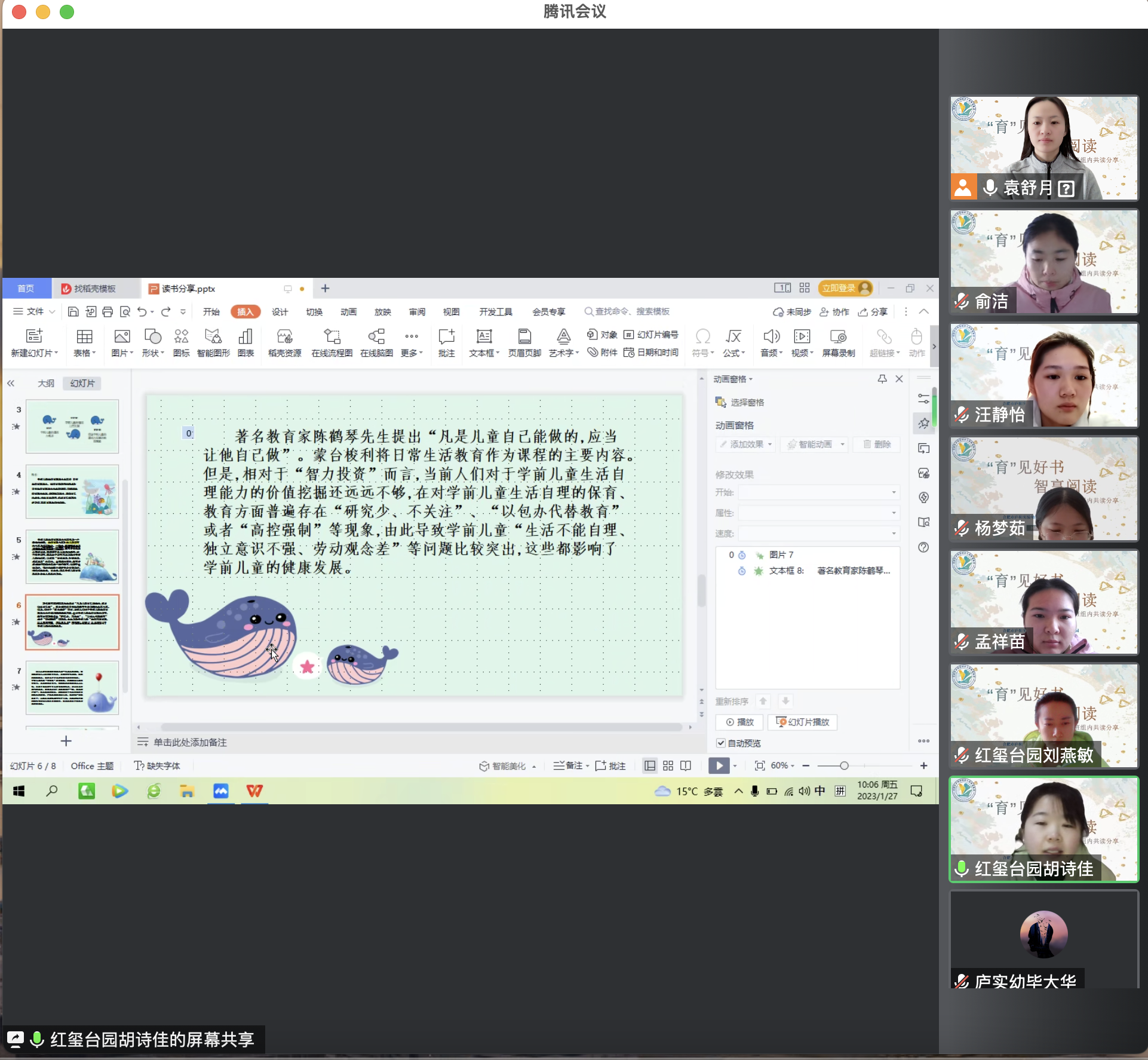
Task: Click zoom in plus button
Action: (923, 765)
